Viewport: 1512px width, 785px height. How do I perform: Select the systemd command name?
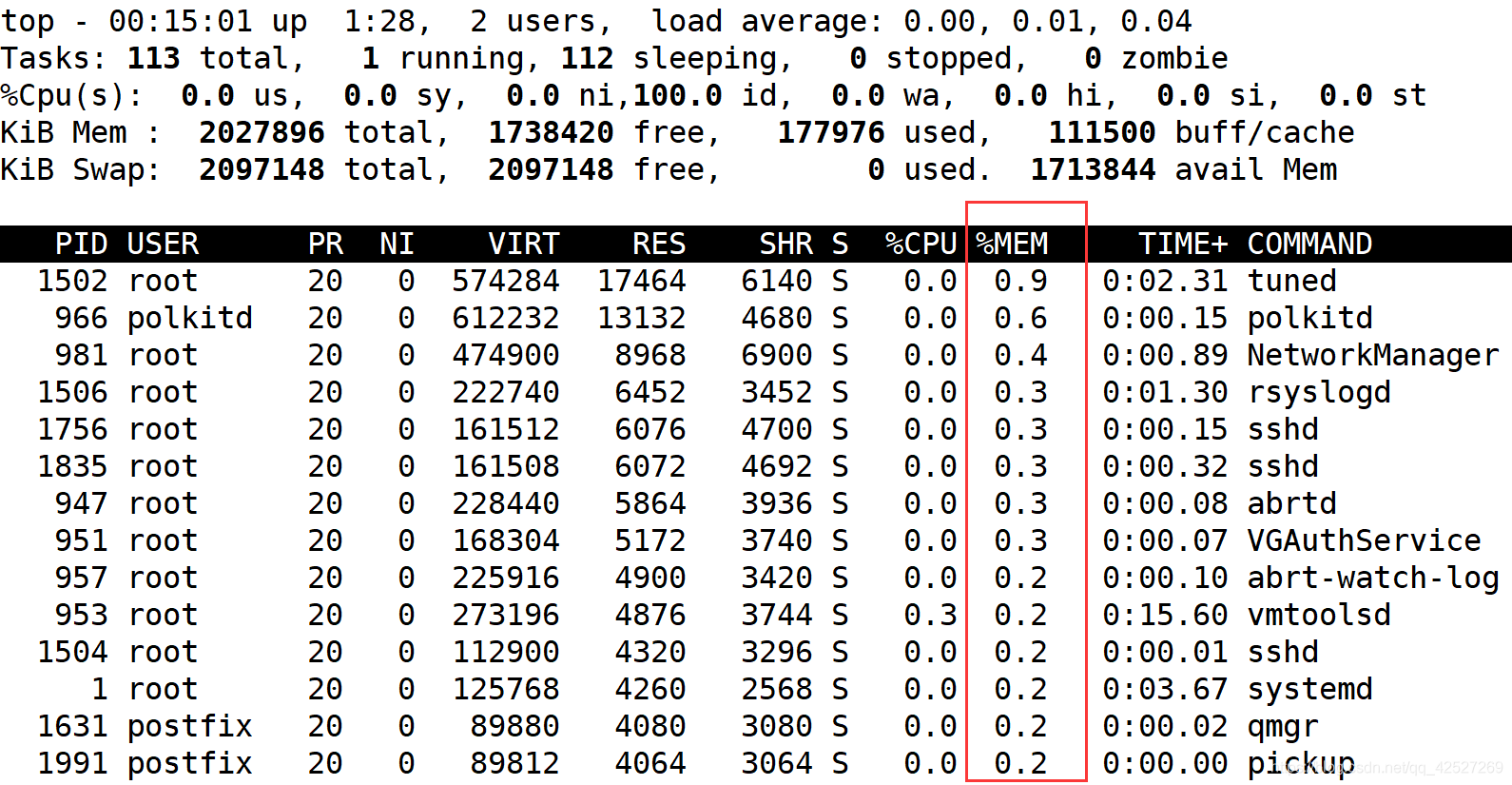(x=1310, y=690)
